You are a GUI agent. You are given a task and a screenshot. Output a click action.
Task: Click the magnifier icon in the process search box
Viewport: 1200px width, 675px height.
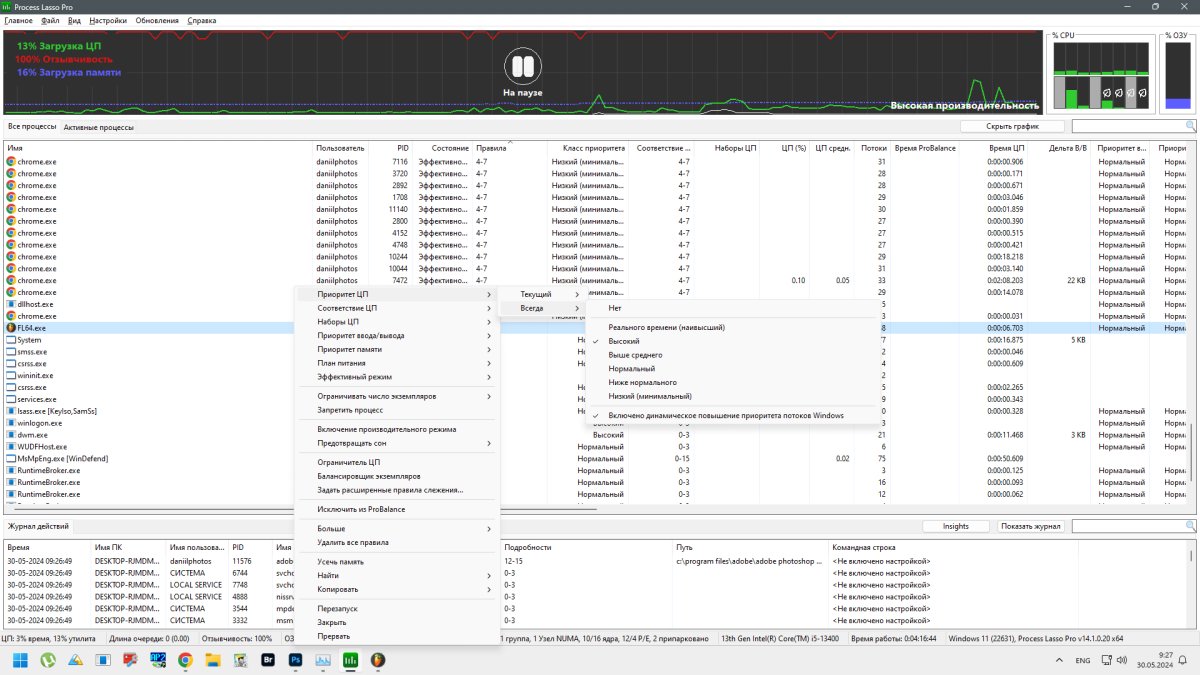coord(1190,126)
